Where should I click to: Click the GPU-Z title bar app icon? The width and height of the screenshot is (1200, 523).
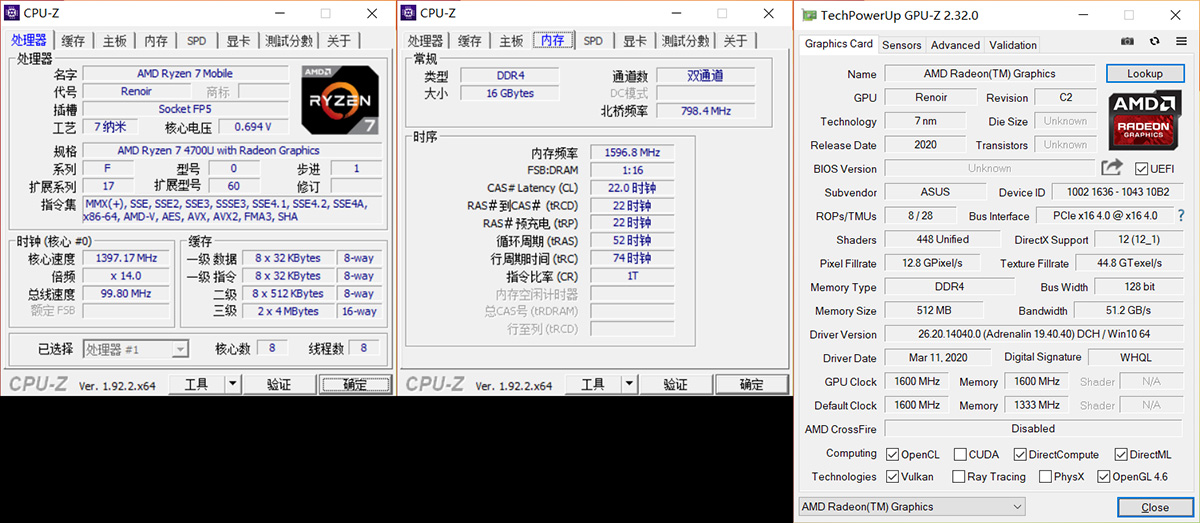click(808, 15)
